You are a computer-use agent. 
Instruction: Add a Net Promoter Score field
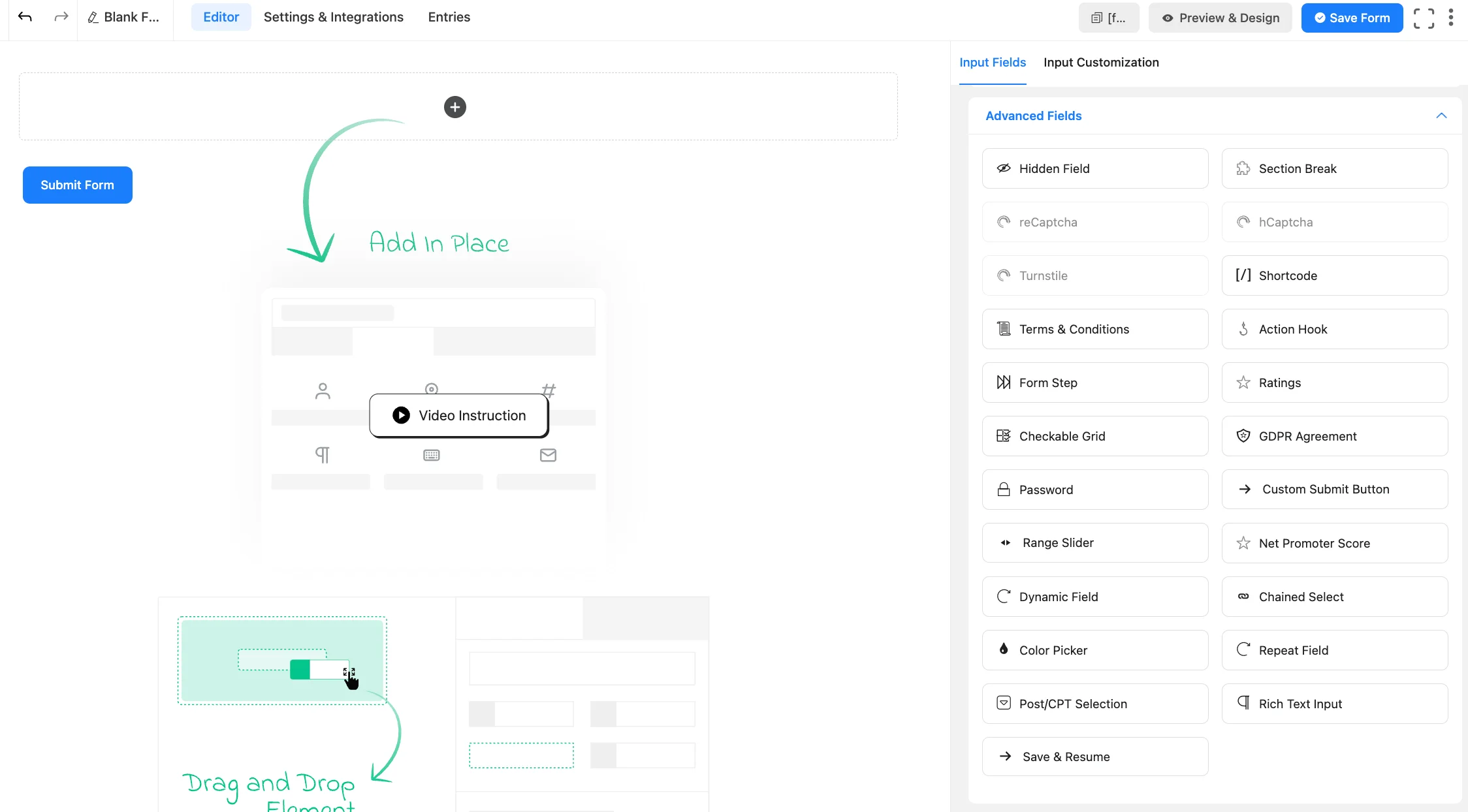pos(1335,543)
